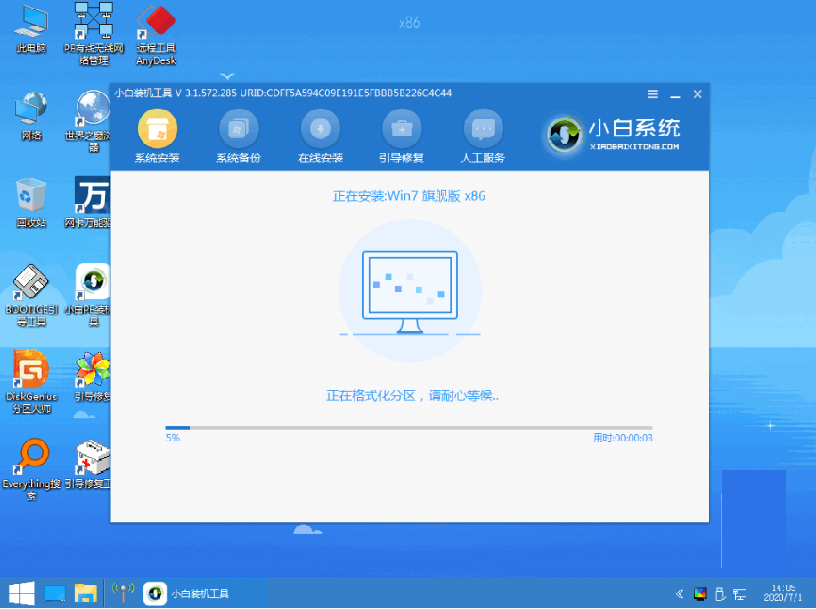Viewport: 816px width, 609px height.
Task: Click the 小白系统 logo
Action: (x=612, y=135)
